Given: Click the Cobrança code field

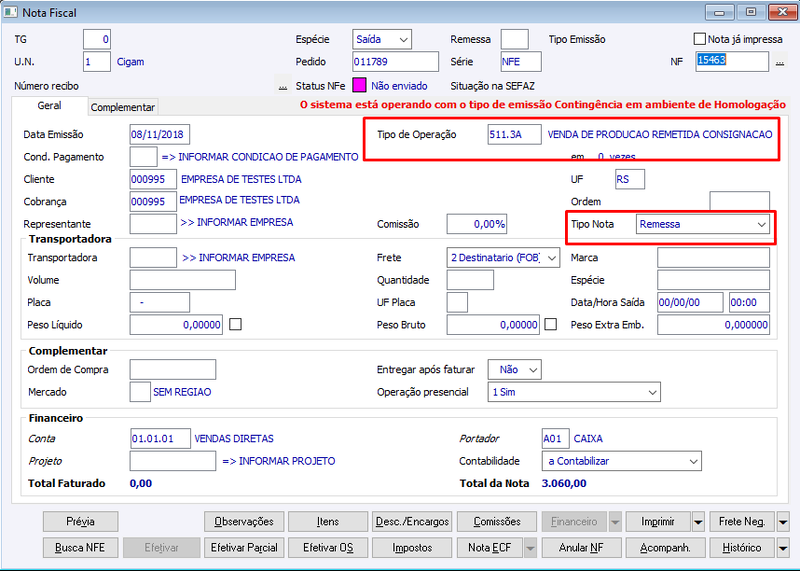Looking at the screenshot, I should point(153,202).
